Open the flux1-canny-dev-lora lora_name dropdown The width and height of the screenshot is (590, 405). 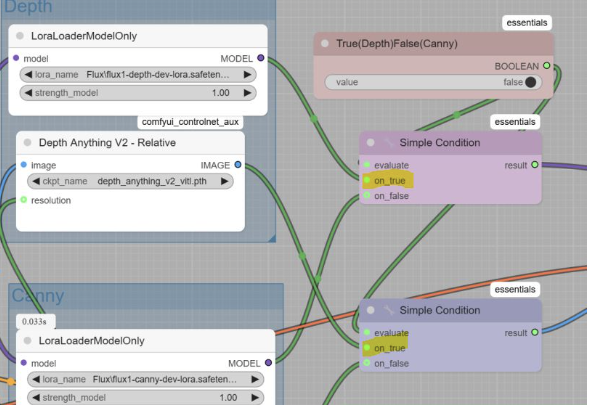tap(145, 379)
